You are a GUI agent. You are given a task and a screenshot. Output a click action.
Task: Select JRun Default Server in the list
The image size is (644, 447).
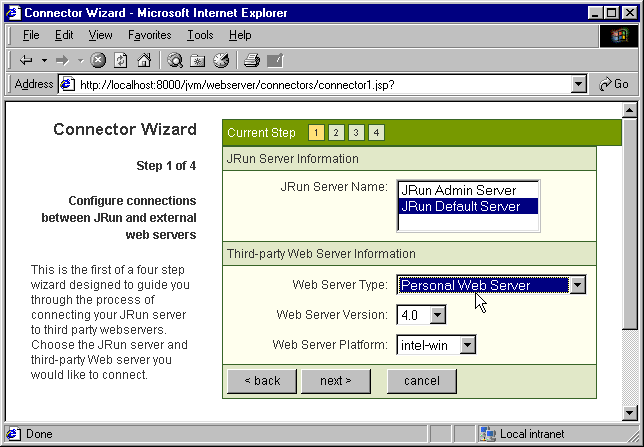(468, 206)
